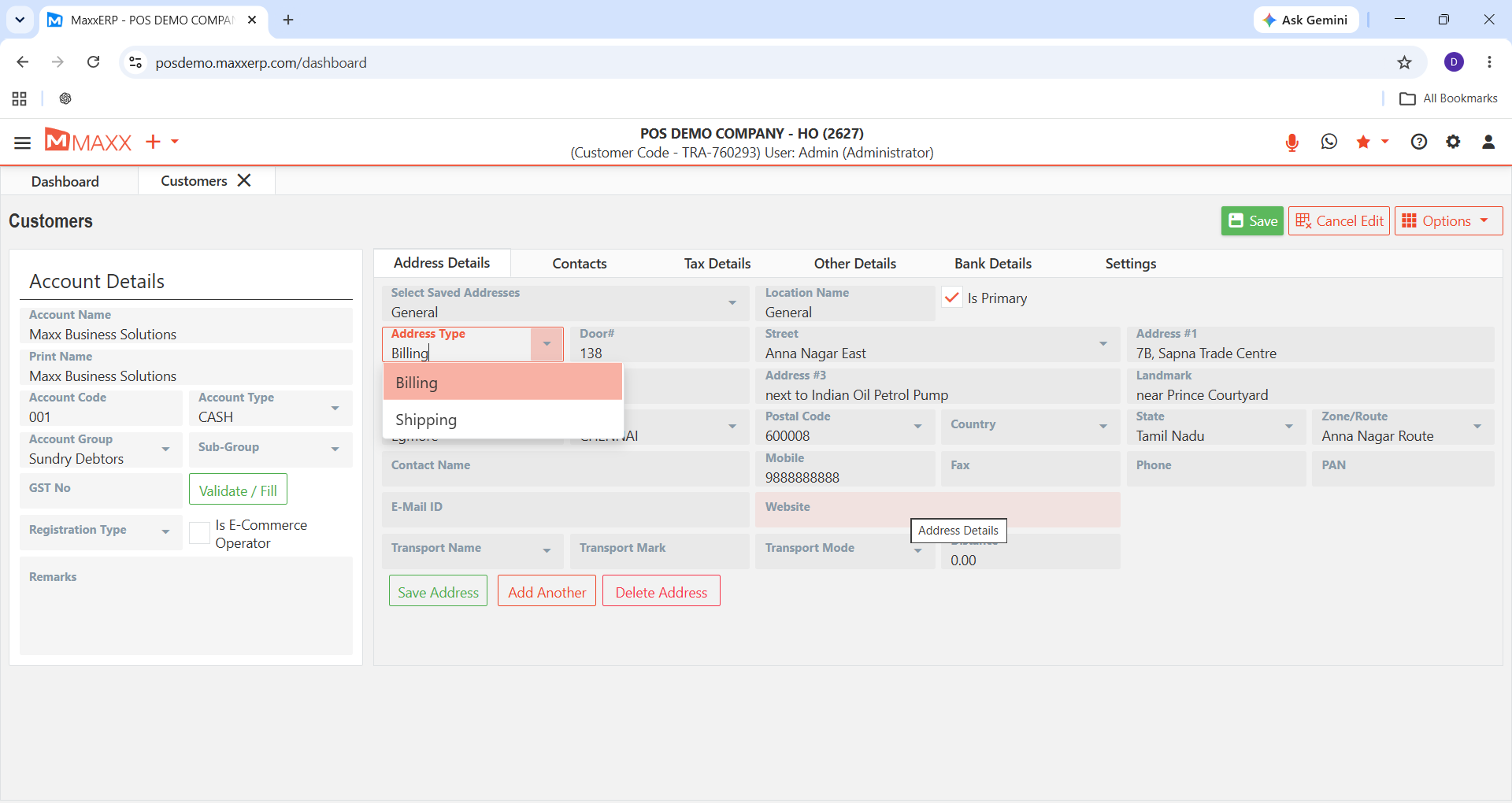This screenshot has height=803, width=1512.
Task: Click the Contact Name field
Action: tap(565, 468)
